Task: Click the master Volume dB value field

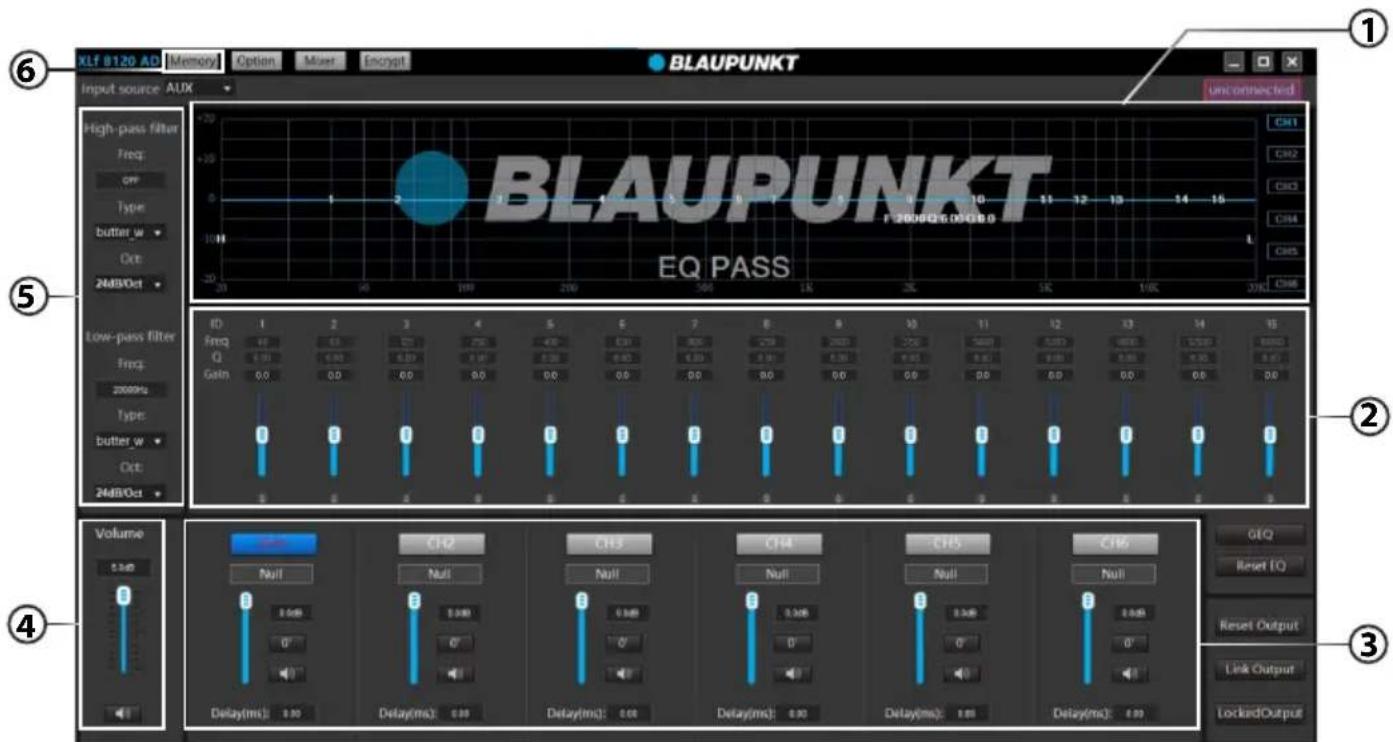Action: [x=124, y=567]
